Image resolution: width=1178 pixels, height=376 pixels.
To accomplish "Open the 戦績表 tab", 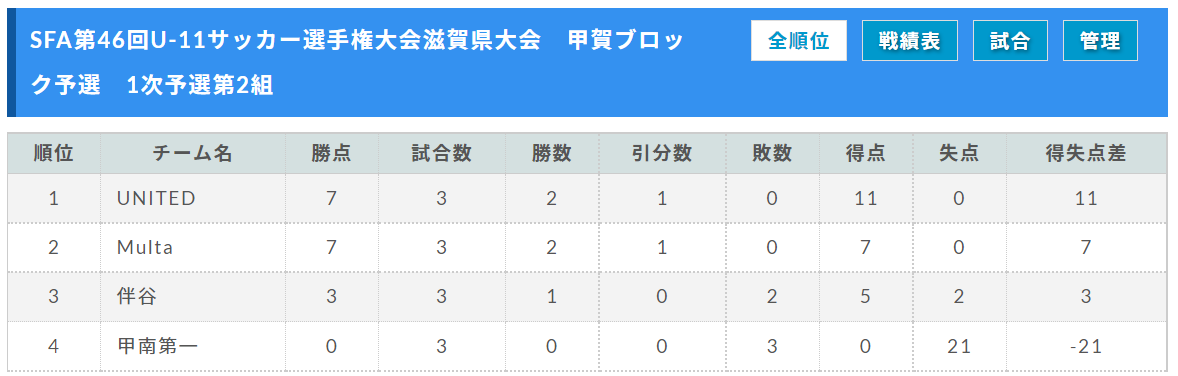I will (x=910, y=41).
